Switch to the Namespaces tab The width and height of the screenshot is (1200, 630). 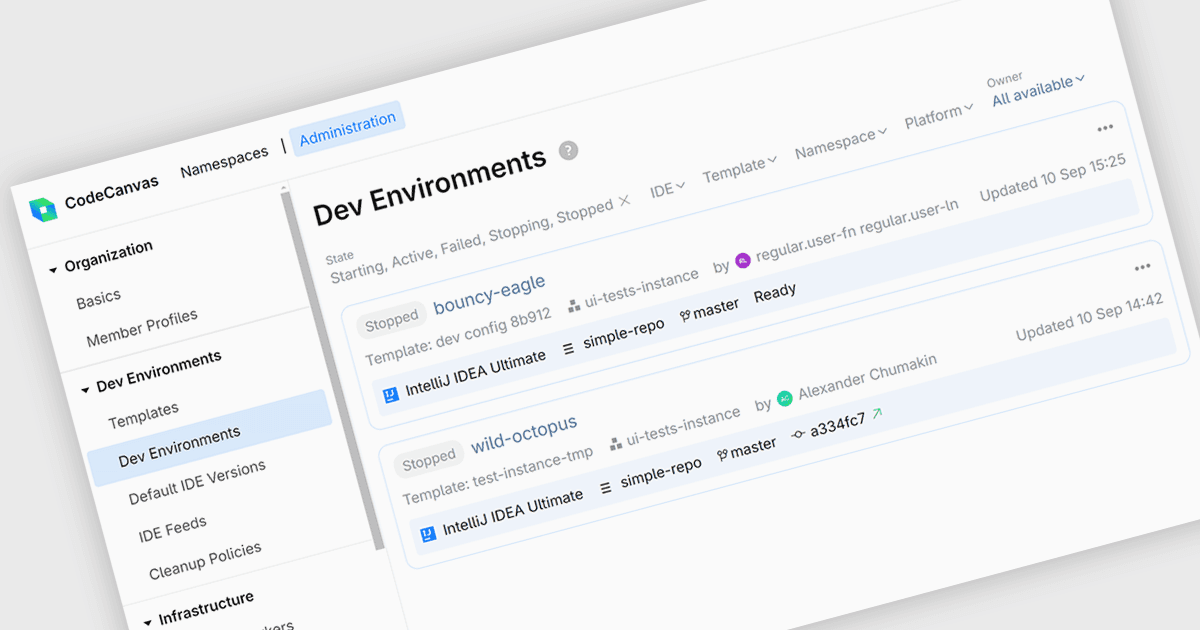[225, 162]
